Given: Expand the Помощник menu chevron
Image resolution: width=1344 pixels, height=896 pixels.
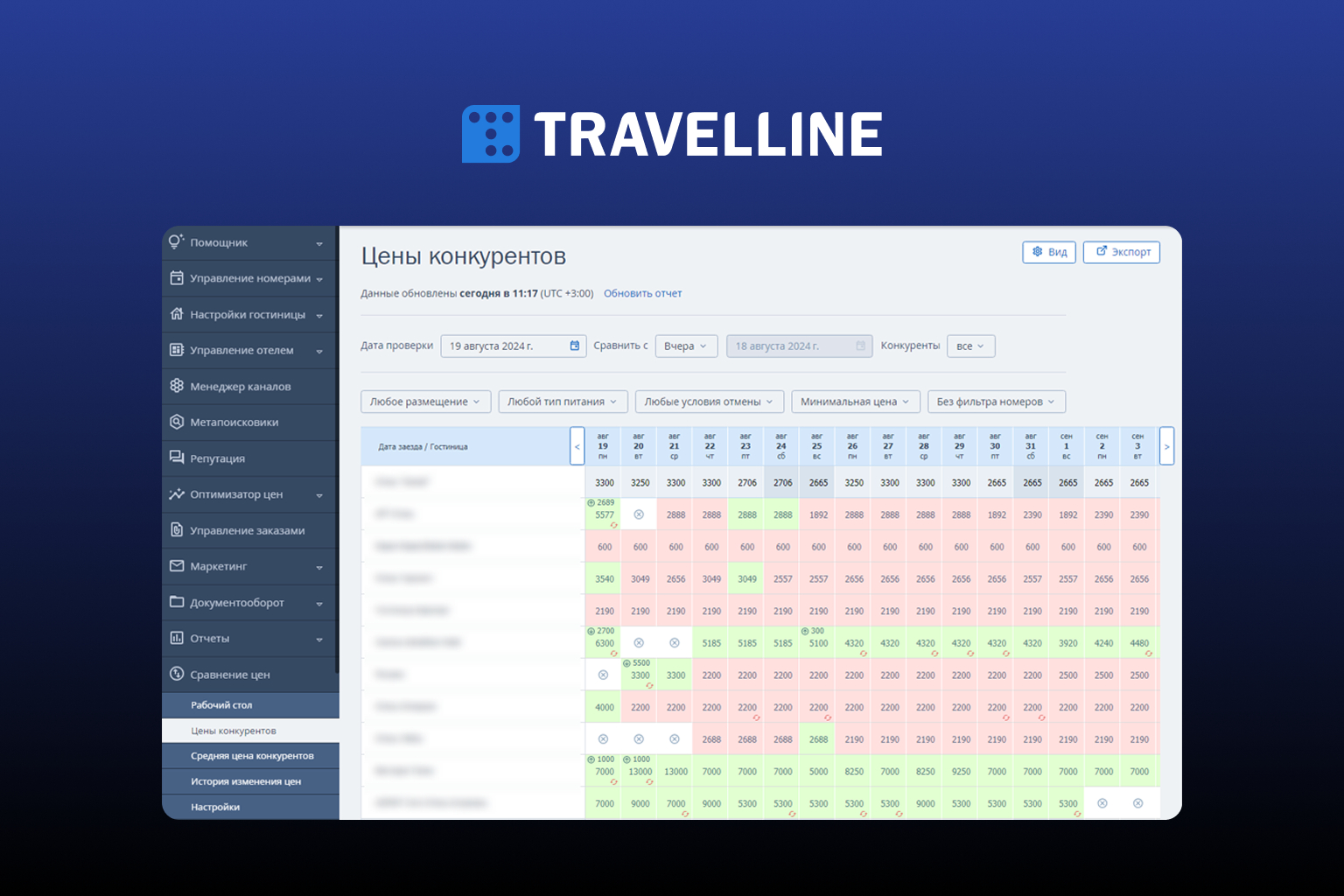Looking at the screenshot, I should pyautogui.click(x=319, y=243).
